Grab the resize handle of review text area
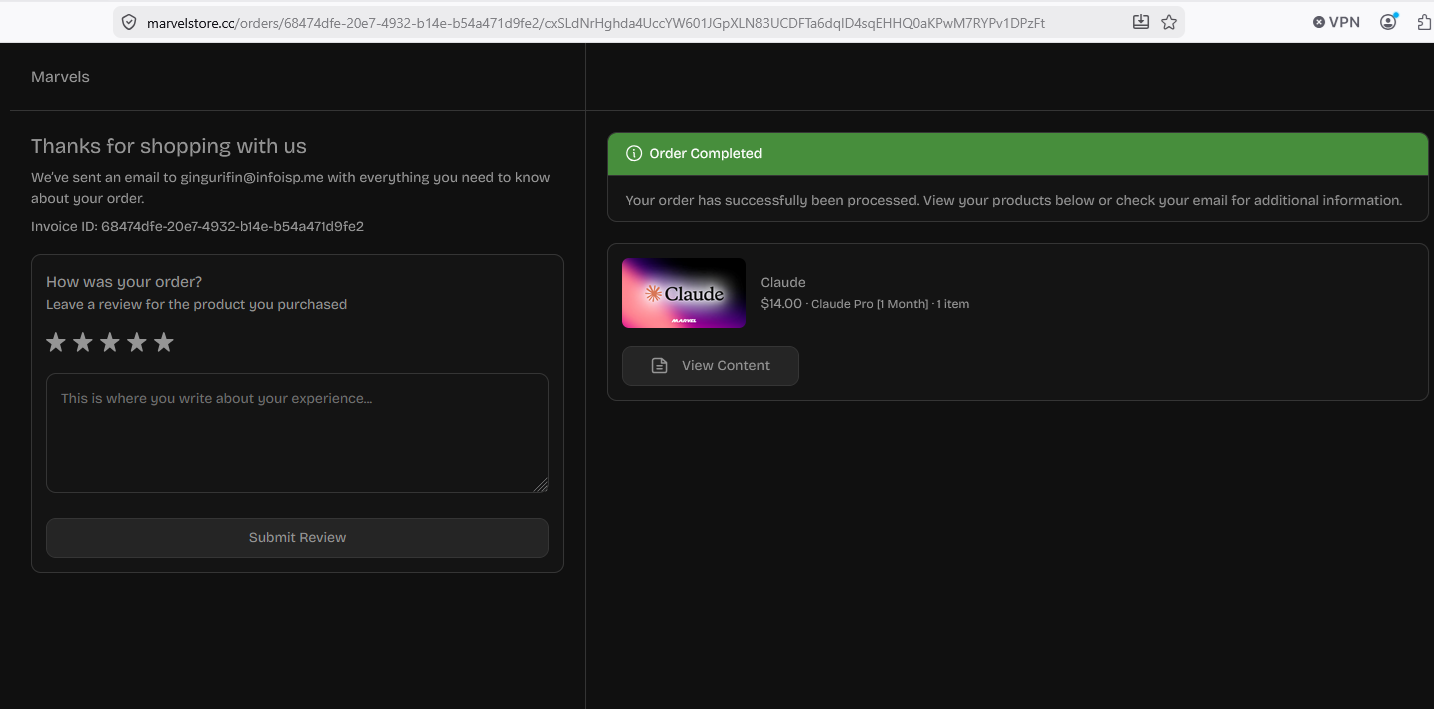 pyautogui.click(x=541, y=485)
